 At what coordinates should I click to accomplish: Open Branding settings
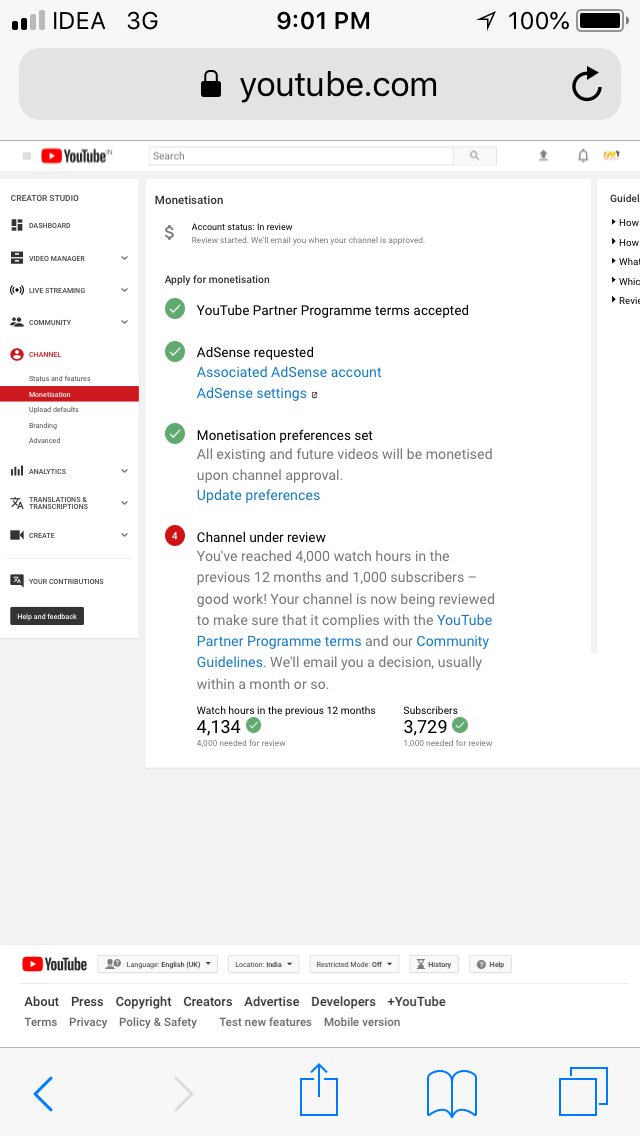[43, 425]
